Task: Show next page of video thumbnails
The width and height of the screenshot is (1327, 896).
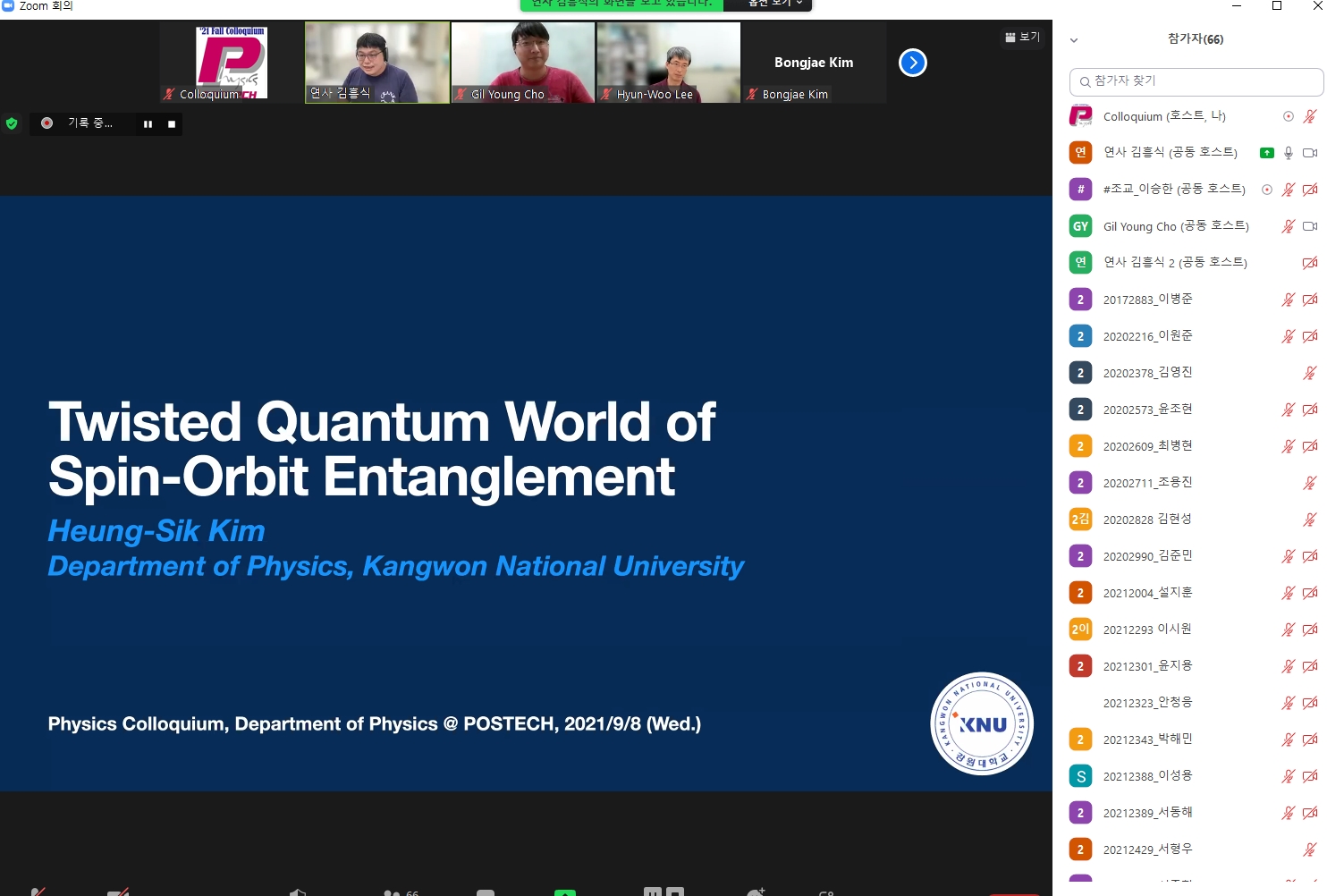Action: click(912, 63)
